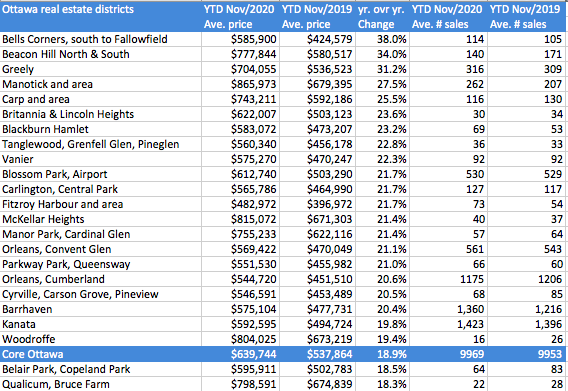
Task: Select the 'Vanier' district cell
Action: (x=101, y=159)
